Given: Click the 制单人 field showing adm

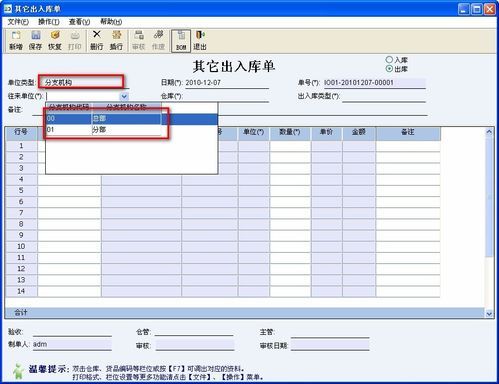Looking at the screenshot, I should 72,345.
